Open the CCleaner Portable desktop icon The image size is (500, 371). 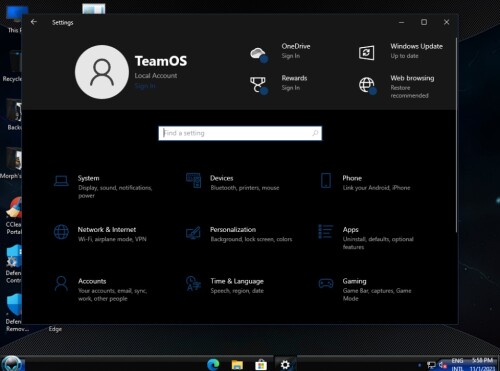coord(13,216)
